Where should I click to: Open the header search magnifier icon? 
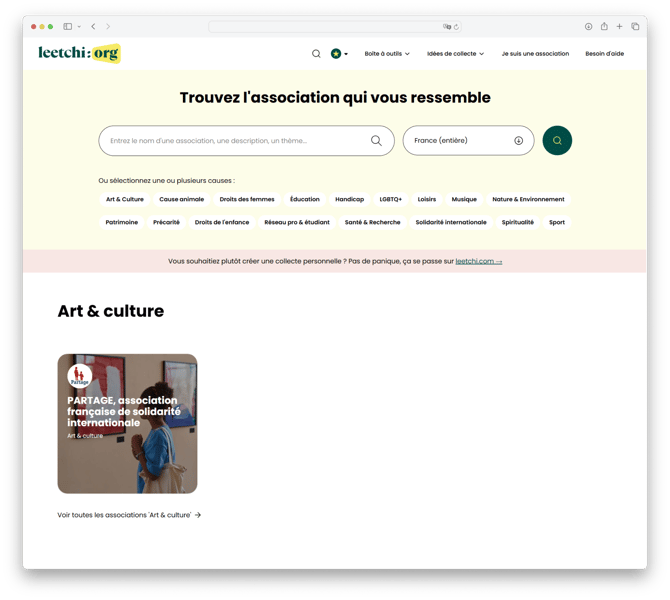pos(316,54)
